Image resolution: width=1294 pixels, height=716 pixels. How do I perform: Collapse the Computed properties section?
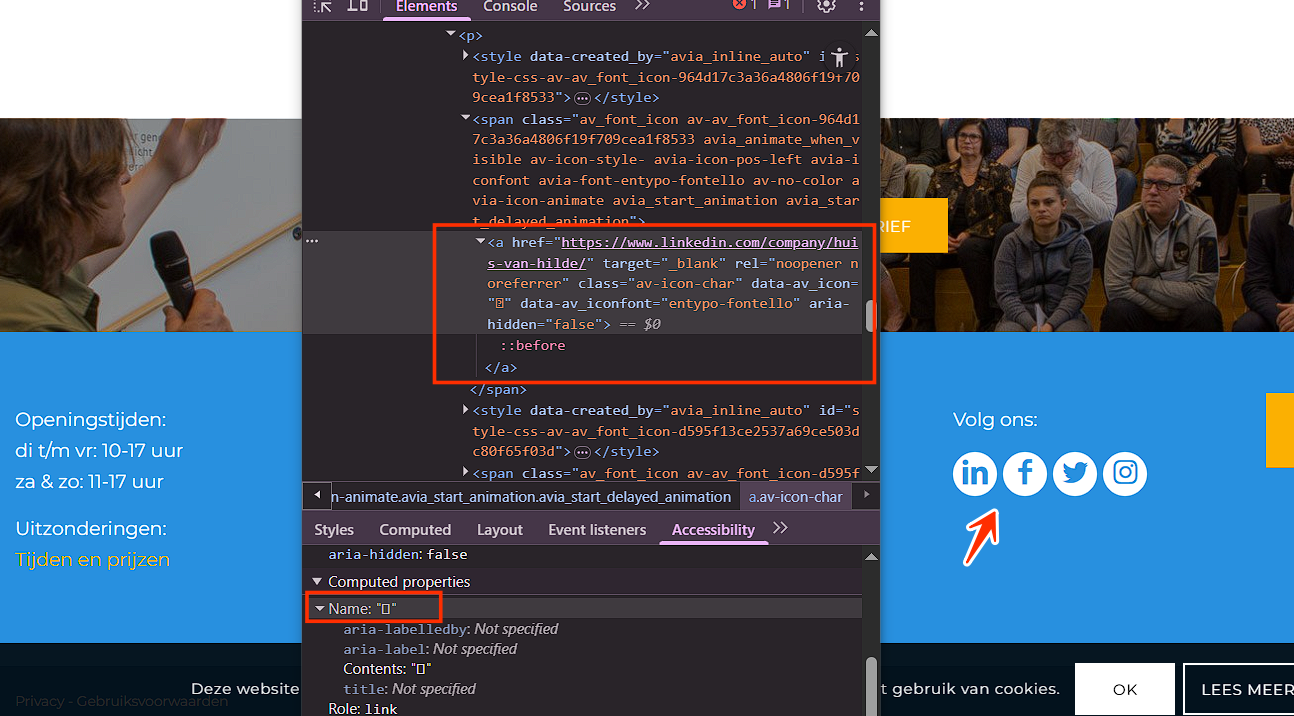tap(317, 582)
